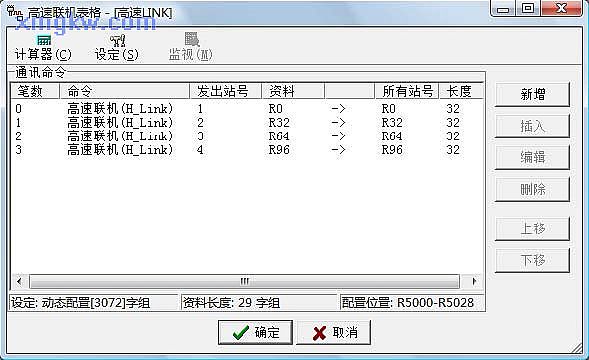Open the 计算器(C) calculator icon
This screenshot has height=360, width=589.
coord(44,40)
